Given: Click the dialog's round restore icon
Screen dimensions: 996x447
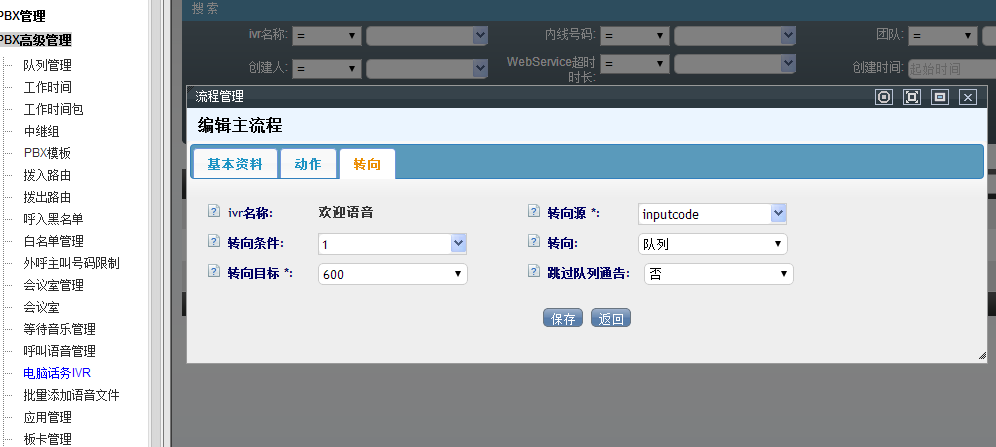Looking at the screenshot, I should coord(883,97).
